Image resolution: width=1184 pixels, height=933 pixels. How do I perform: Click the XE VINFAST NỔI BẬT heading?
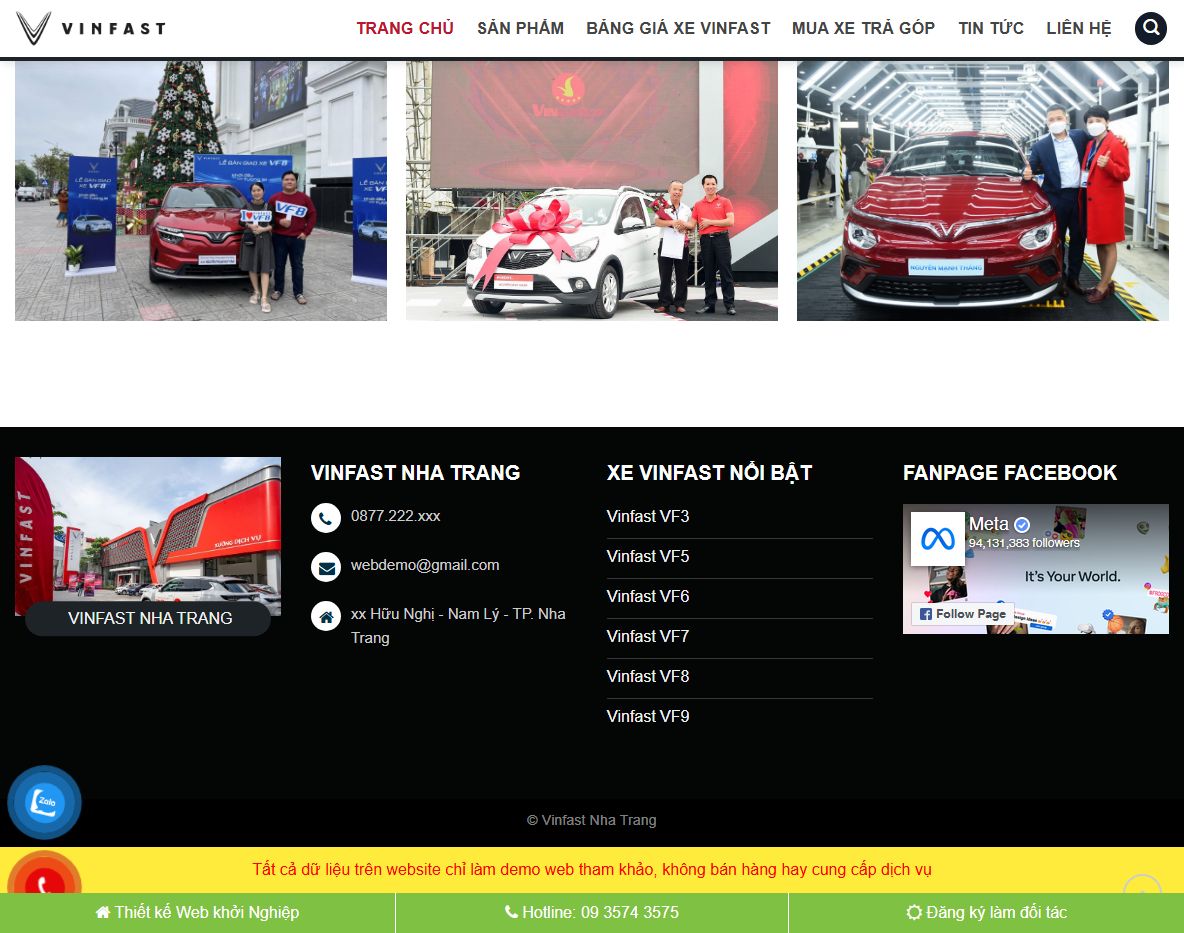[x=709, y=473]
